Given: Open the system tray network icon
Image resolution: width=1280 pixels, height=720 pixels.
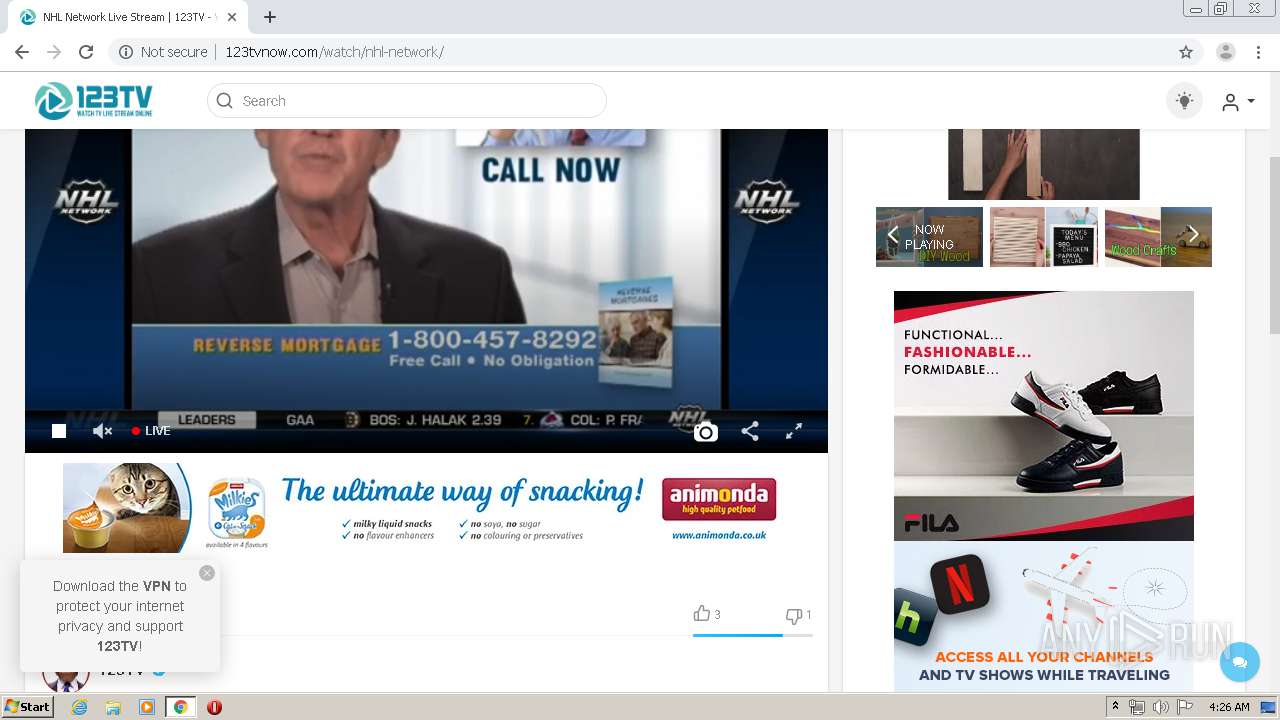Looking at the screenshot, I should point(1137,707).
